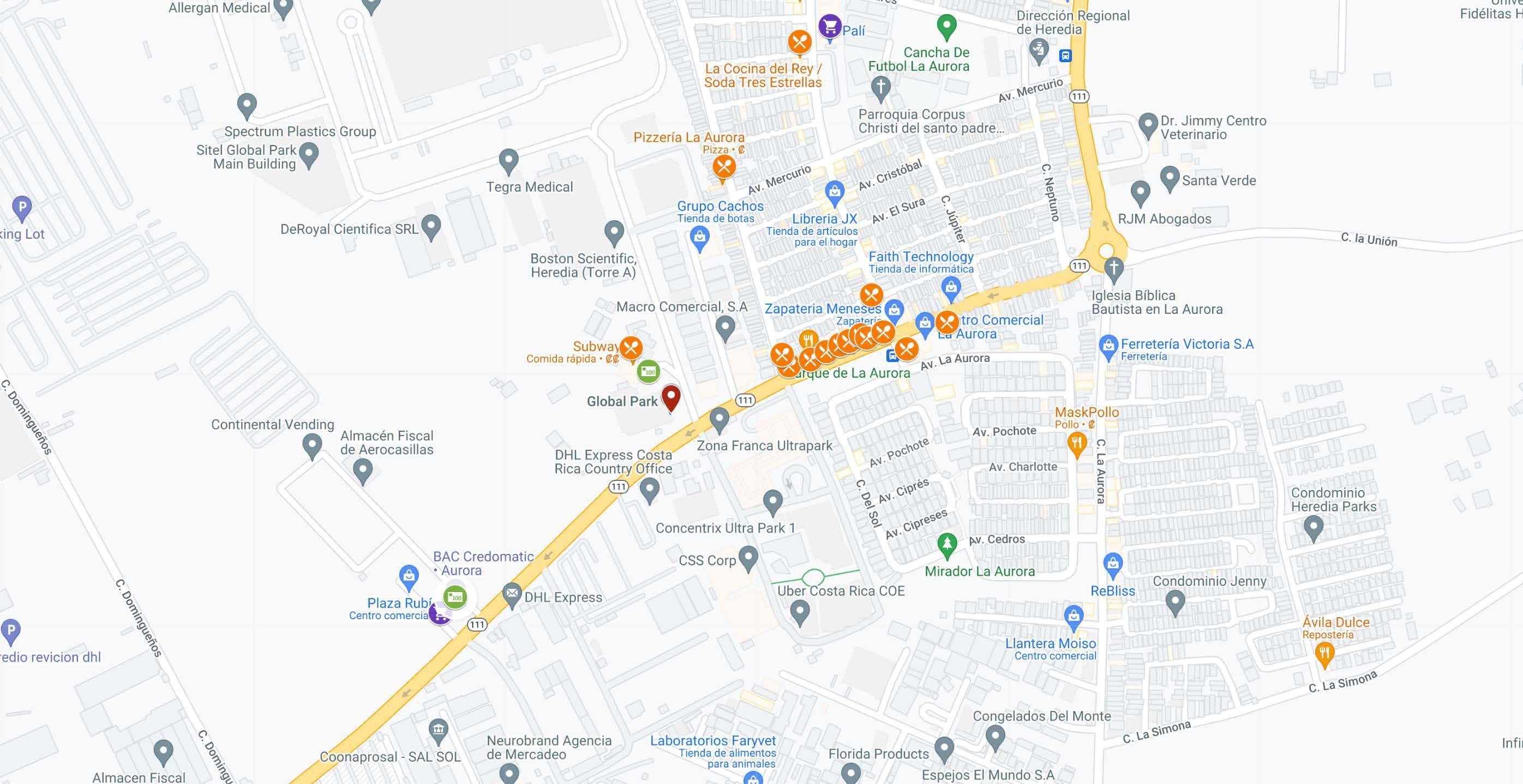The width and height of the screenshot is (1523, 784).
Task: Select the Dr. Jimmy Centro Veterinario pin
Action: [1148, 126]
